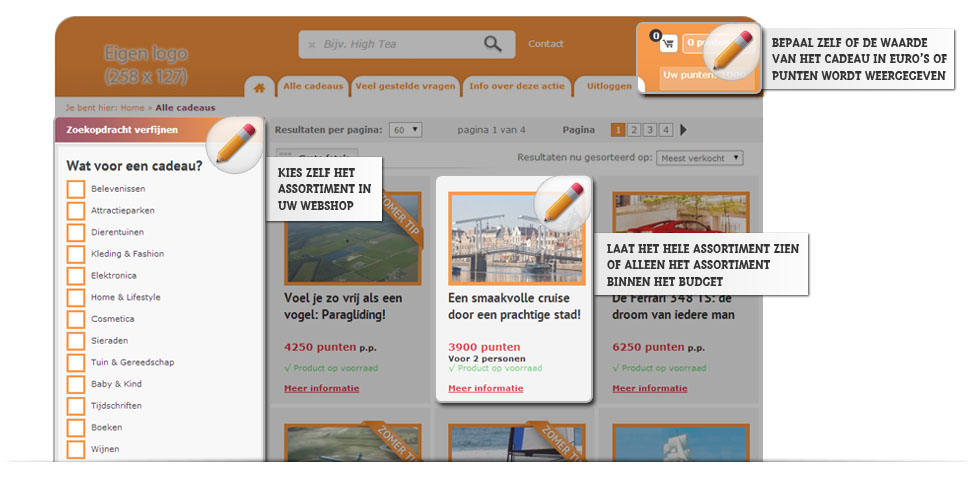The width and height of the screenshot is (980, 477).
Task: Tick the Boeken checkbox
Action: (76, 428)
